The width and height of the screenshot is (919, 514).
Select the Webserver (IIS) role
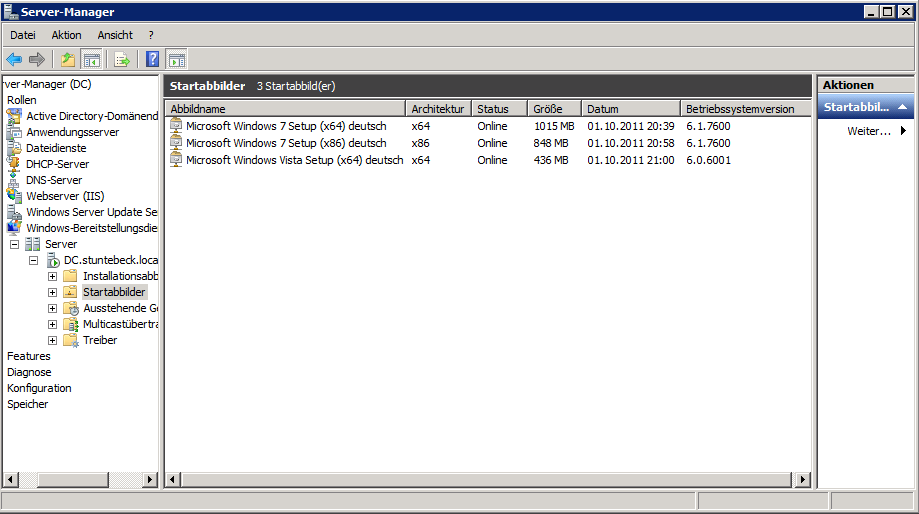[65, 196]
